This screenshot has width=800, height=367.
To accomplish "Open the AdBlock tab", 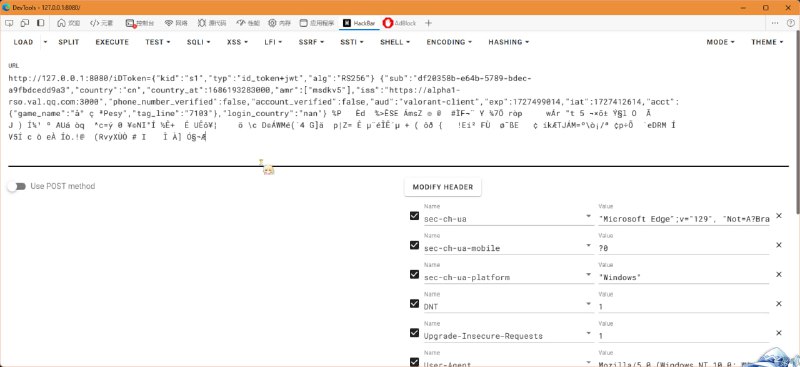I will coord(399,23).
